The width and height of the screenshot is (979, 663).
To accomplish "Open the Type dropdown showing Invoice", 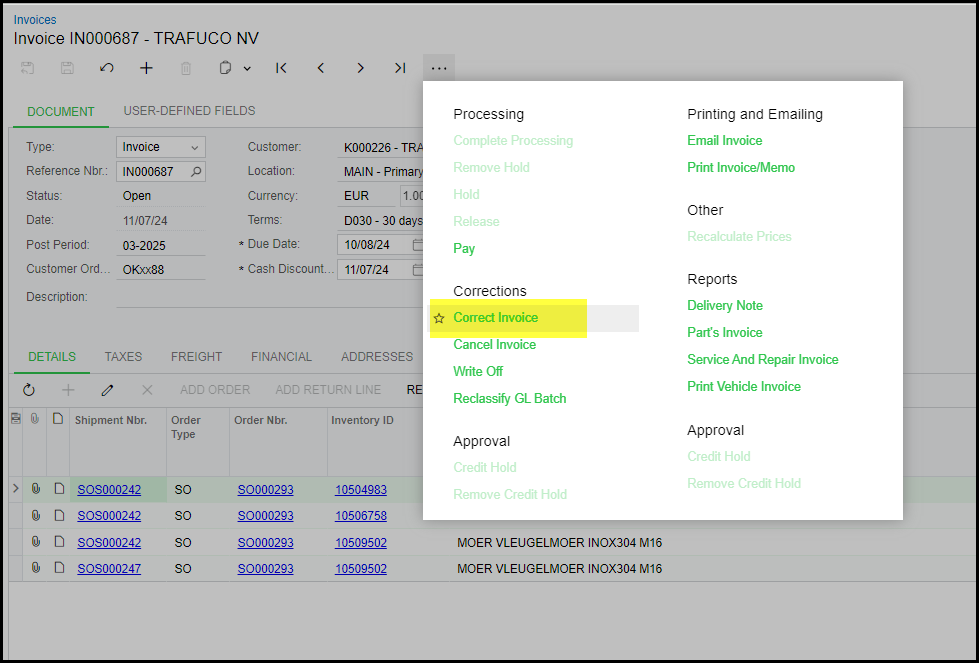I will click(x=160, y=147).
